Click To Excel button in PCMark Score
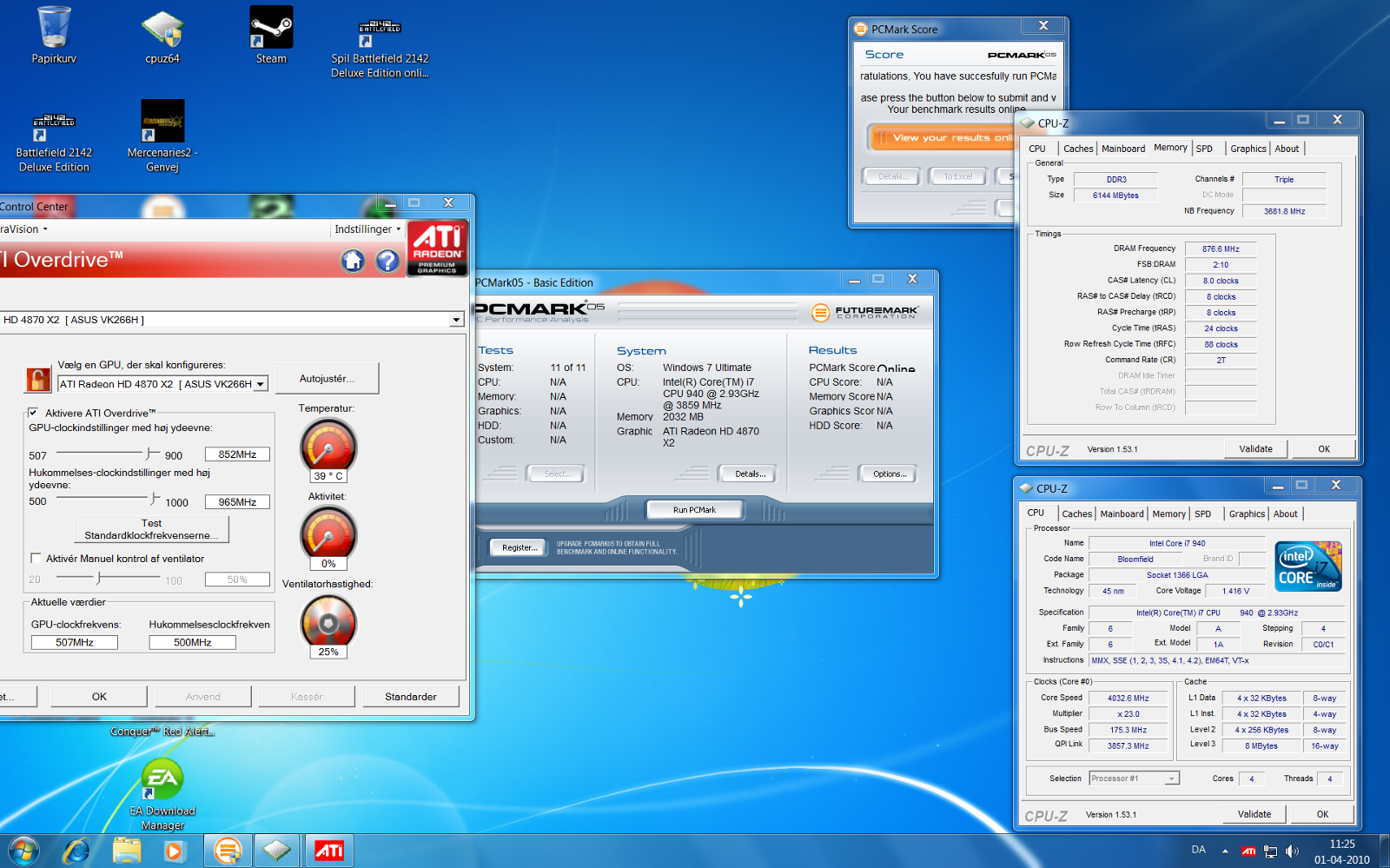1390x868 pixels. (x=958, y=176)
